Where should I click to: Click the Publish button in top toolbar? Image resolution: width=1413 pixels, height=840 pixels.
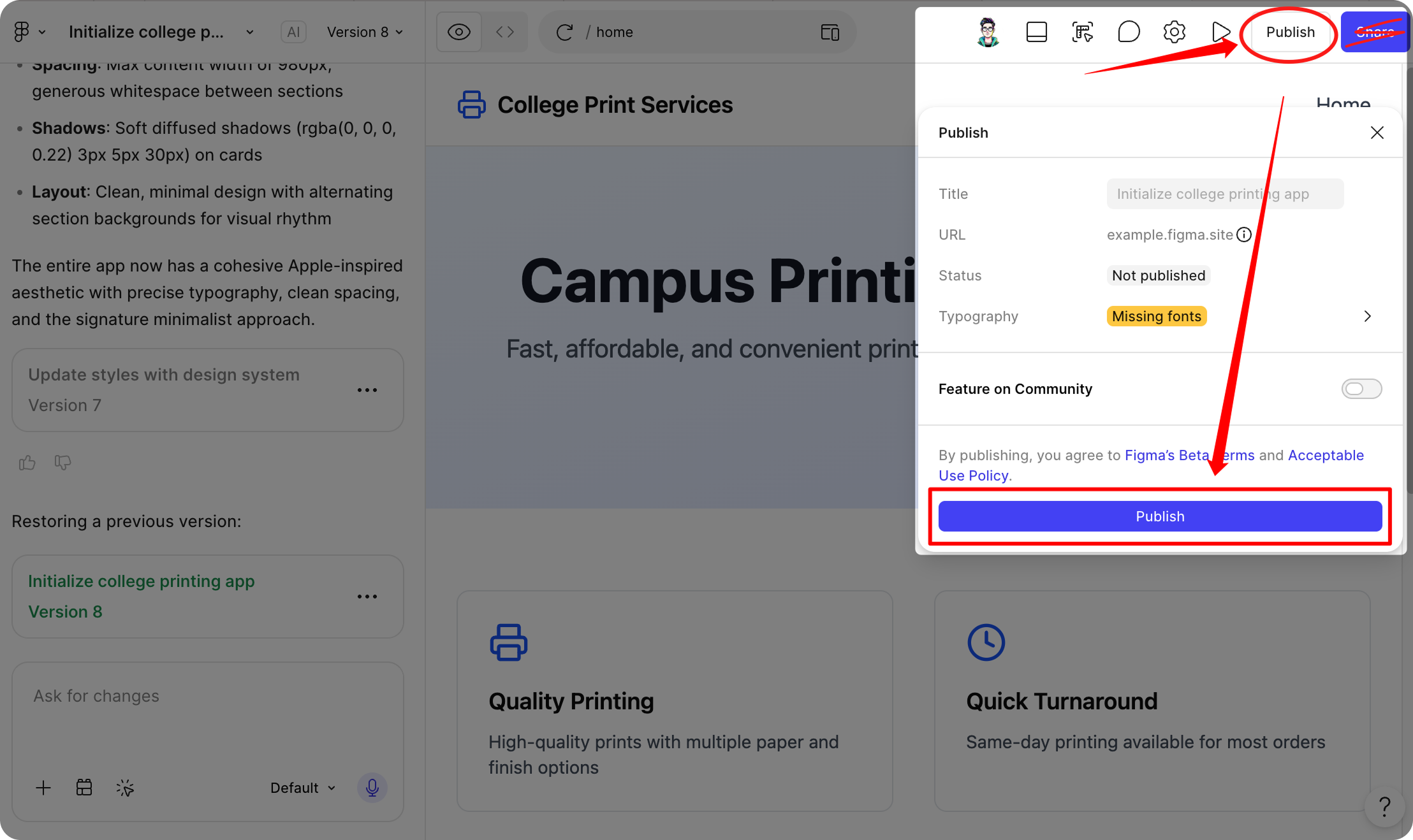coord(1290,32)
